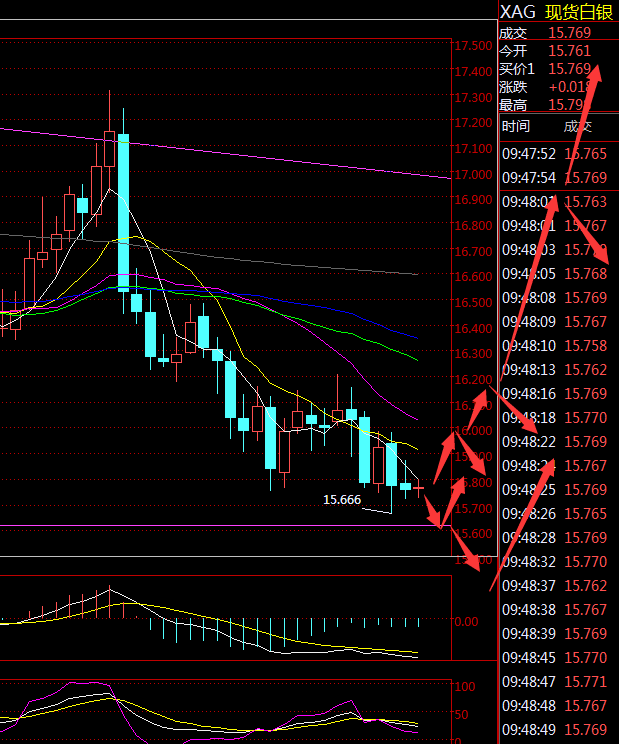Click the 现货白银 instrument name
The width and height of the screenshot is (619, 744).
tap(579, 11)
